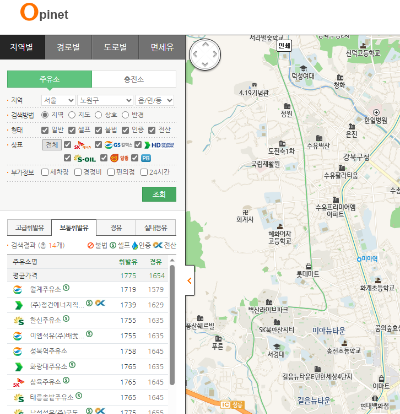This screenshot has width=400, height=414.
Task: Switch to the 도로별 top tab
Action: pyautogui.click(x=115, y=47)
